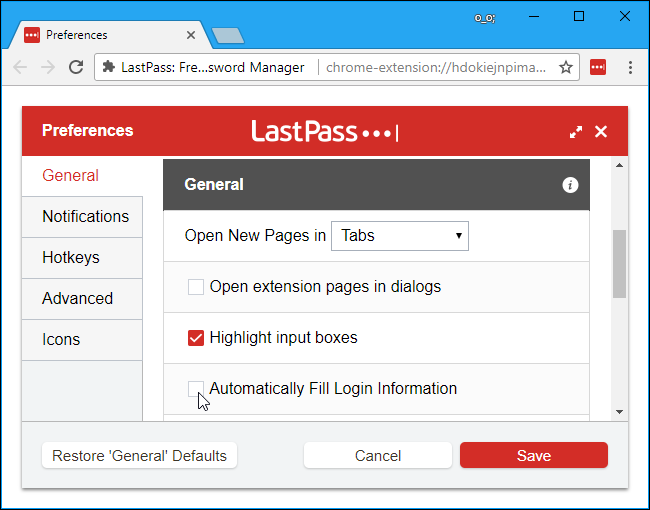Expand the Preferences dialog with arrows icon

pyautogui.click(x=576, y=132)
